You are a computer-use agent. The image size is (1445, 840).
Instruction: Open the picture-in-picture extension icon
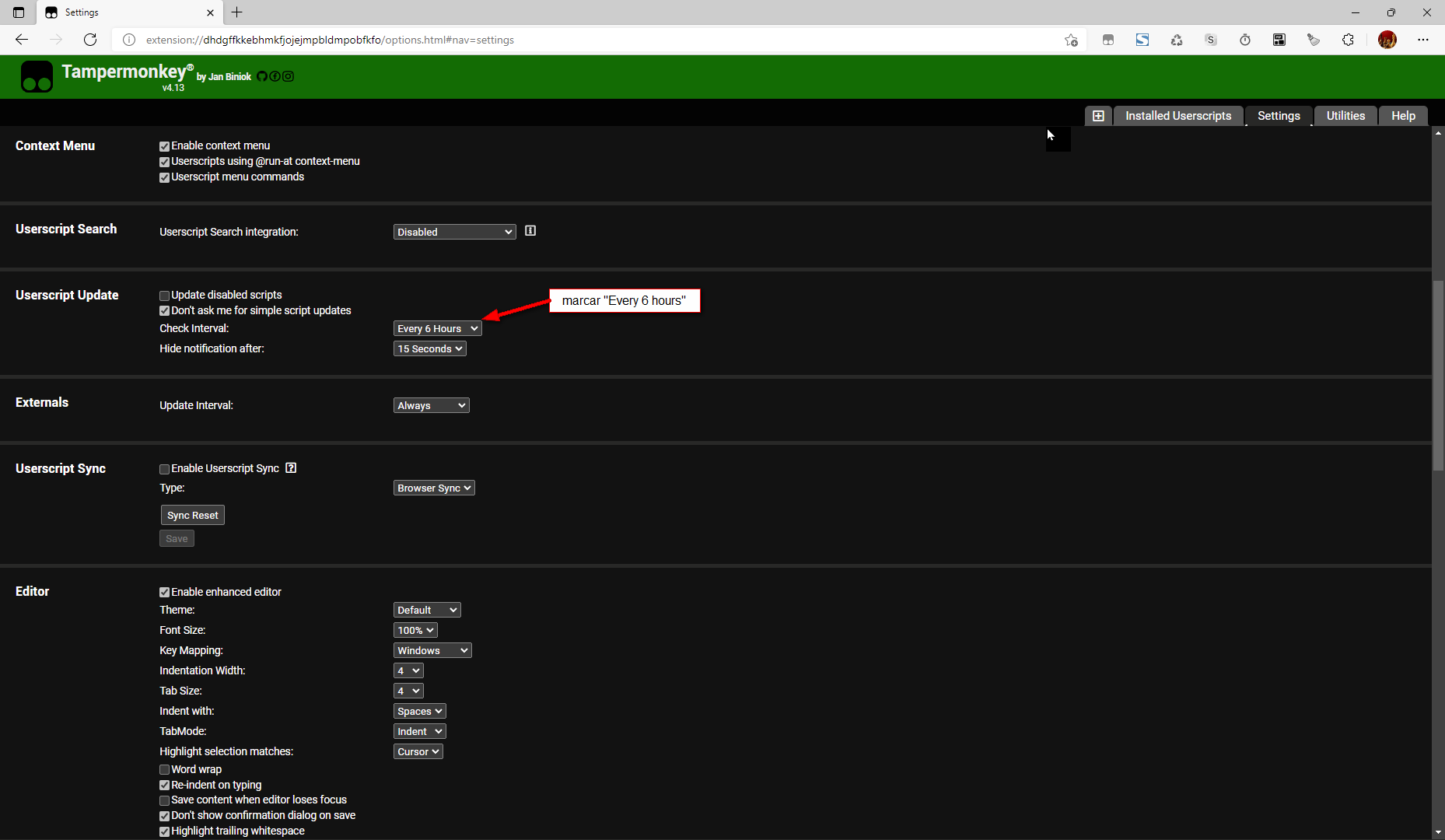click(1279, 40)
